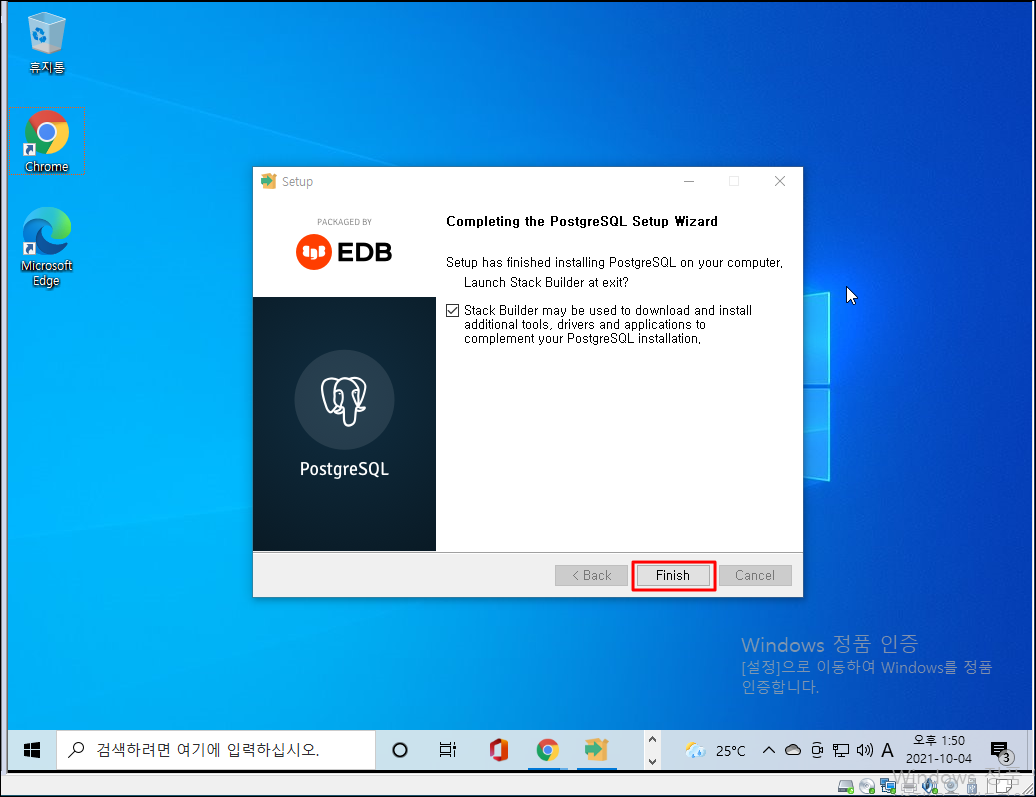Select the Recycle Bin desktop icon
1036x797 pixels.
(x=46, y=44)
